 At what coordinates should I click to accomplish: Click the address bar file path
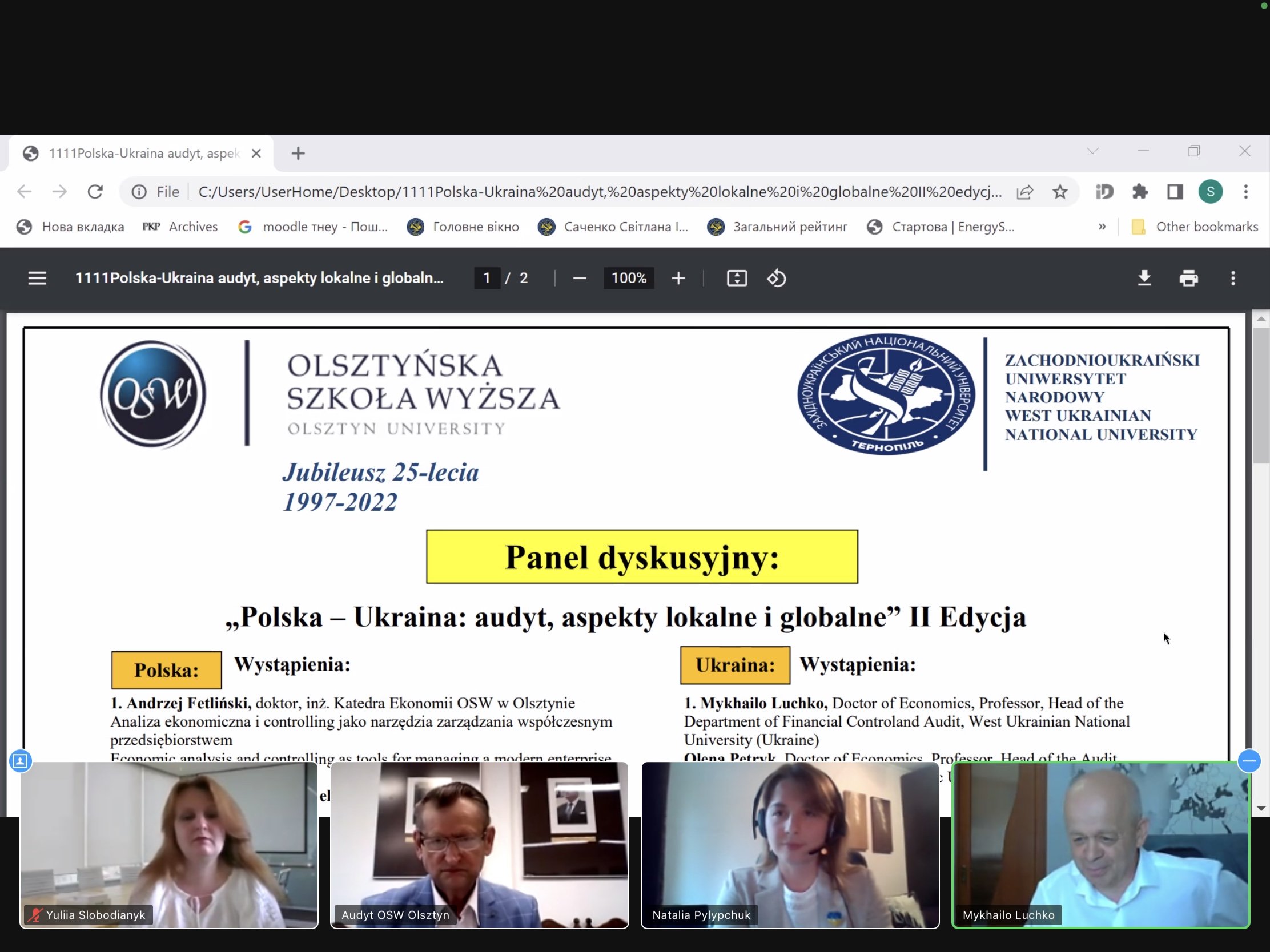(600, 192)
